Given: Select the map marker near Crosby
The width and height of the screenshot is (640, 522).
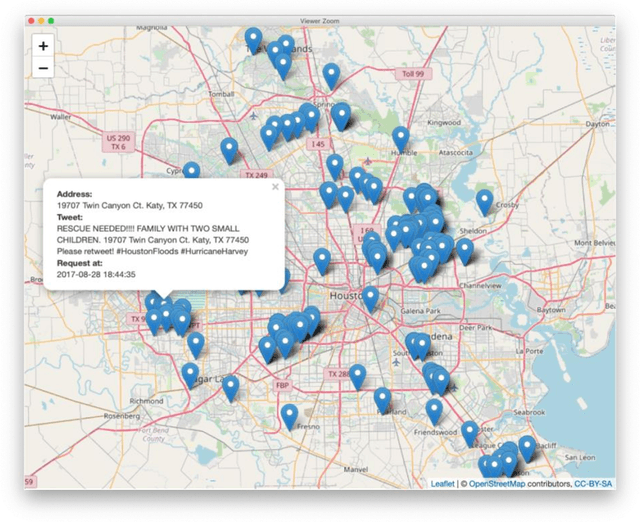Looking at the screenshot, I should tap(485, 201).
